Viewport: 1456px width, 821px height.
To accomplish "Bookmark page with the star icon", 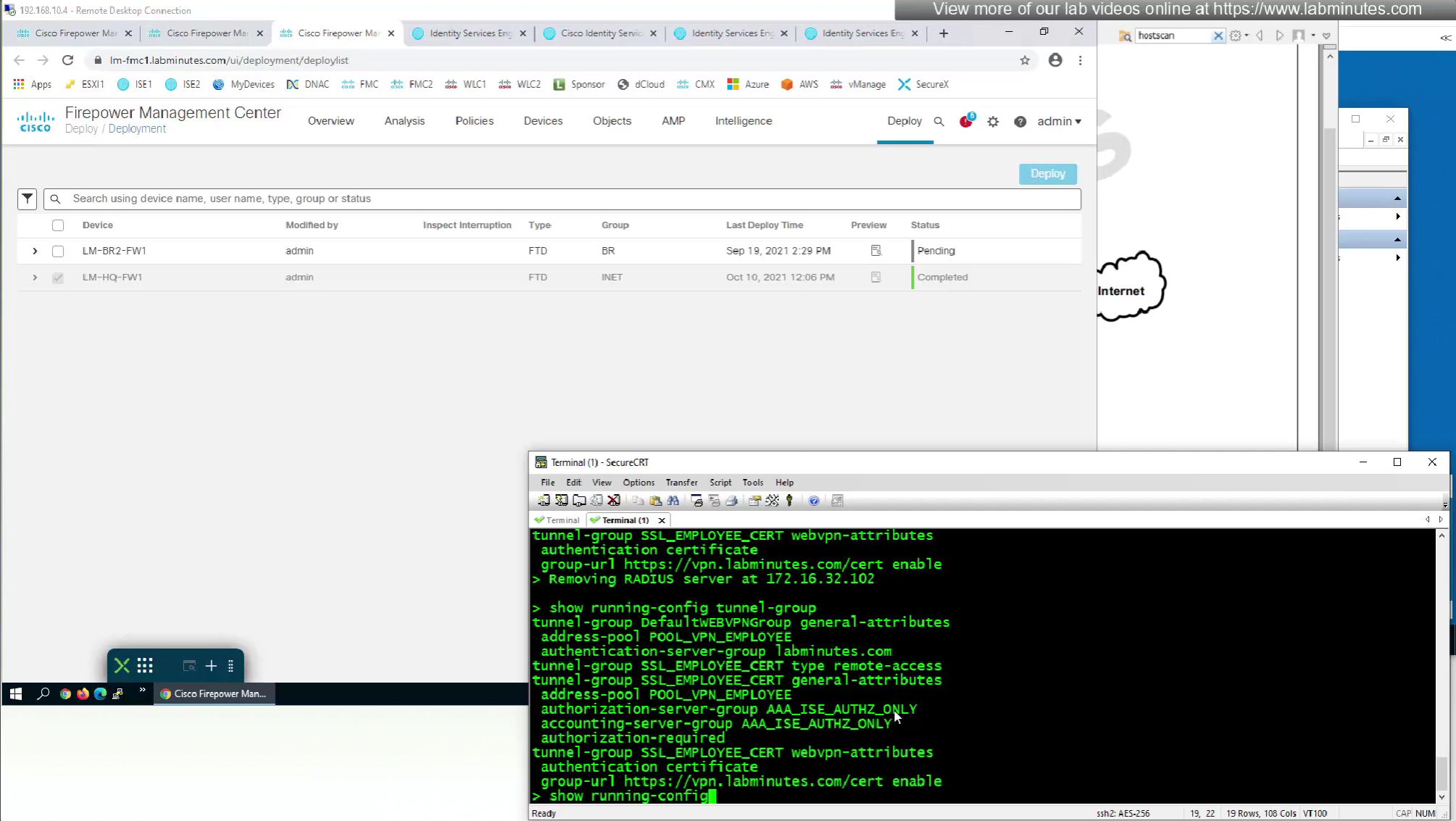I will pyautogui.click(x=1025, y=60).
